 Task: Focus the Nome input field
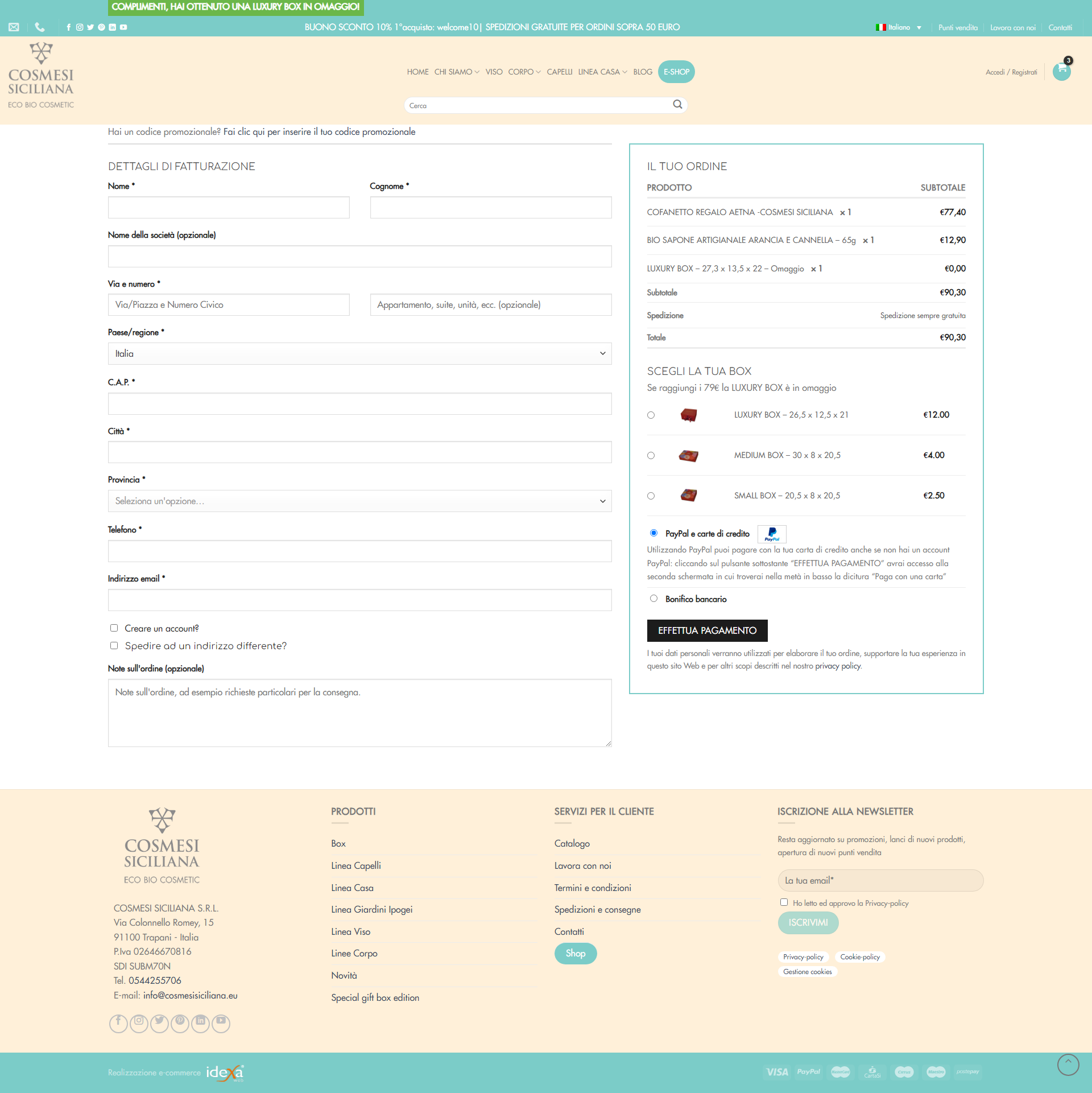pyautogui.click(x=229, y=207)
